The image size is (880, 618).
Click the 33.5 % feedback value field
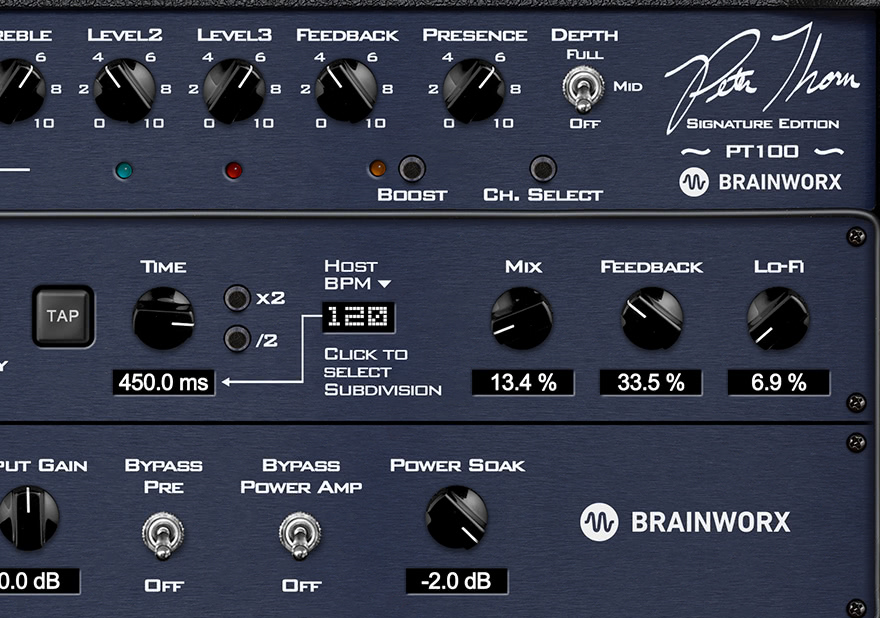point(651,382)
